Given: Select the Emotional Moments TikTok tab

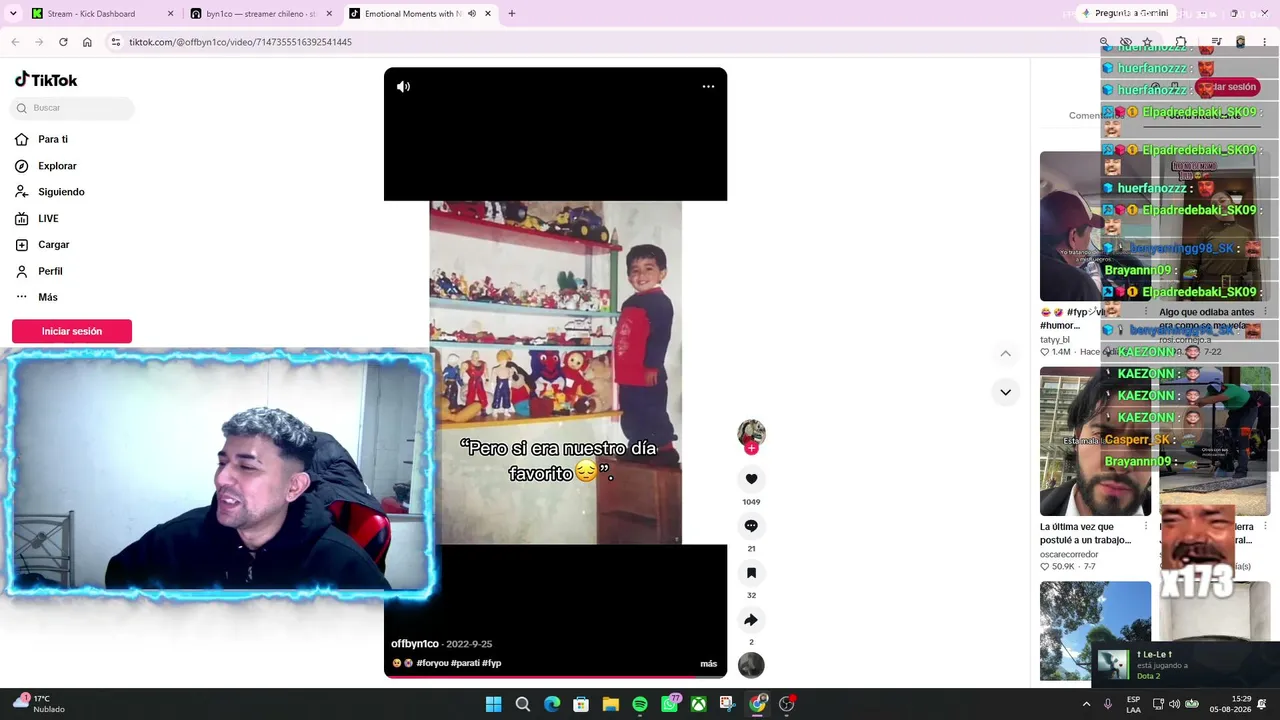Looking at the screenshot, I should pyautogui.click(x=419, y=14).
